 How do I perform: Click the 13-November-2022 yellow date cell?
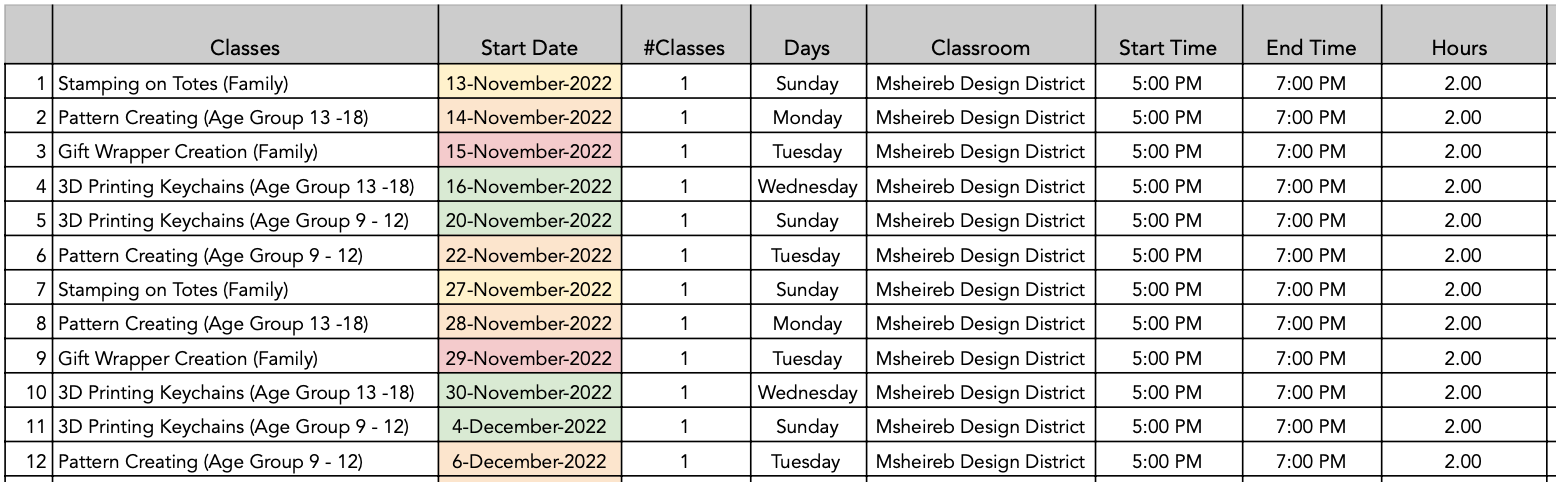click(529, 83)
